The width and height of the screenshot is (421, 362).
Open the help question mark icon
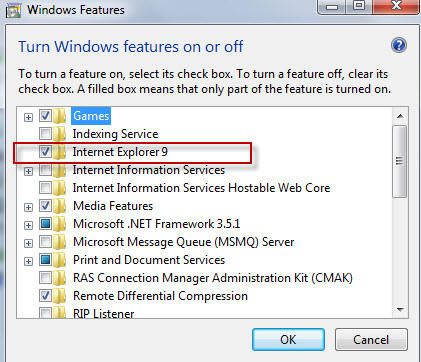point(399,45)
